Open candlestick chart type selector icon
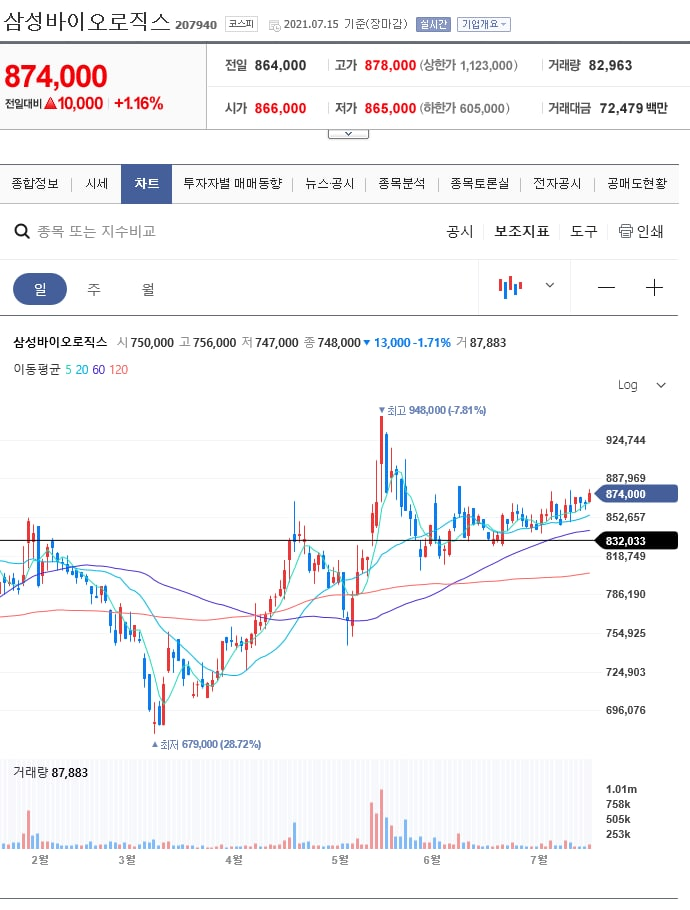The width and height of the screenshot is (690, 910). tap(510, 287)
